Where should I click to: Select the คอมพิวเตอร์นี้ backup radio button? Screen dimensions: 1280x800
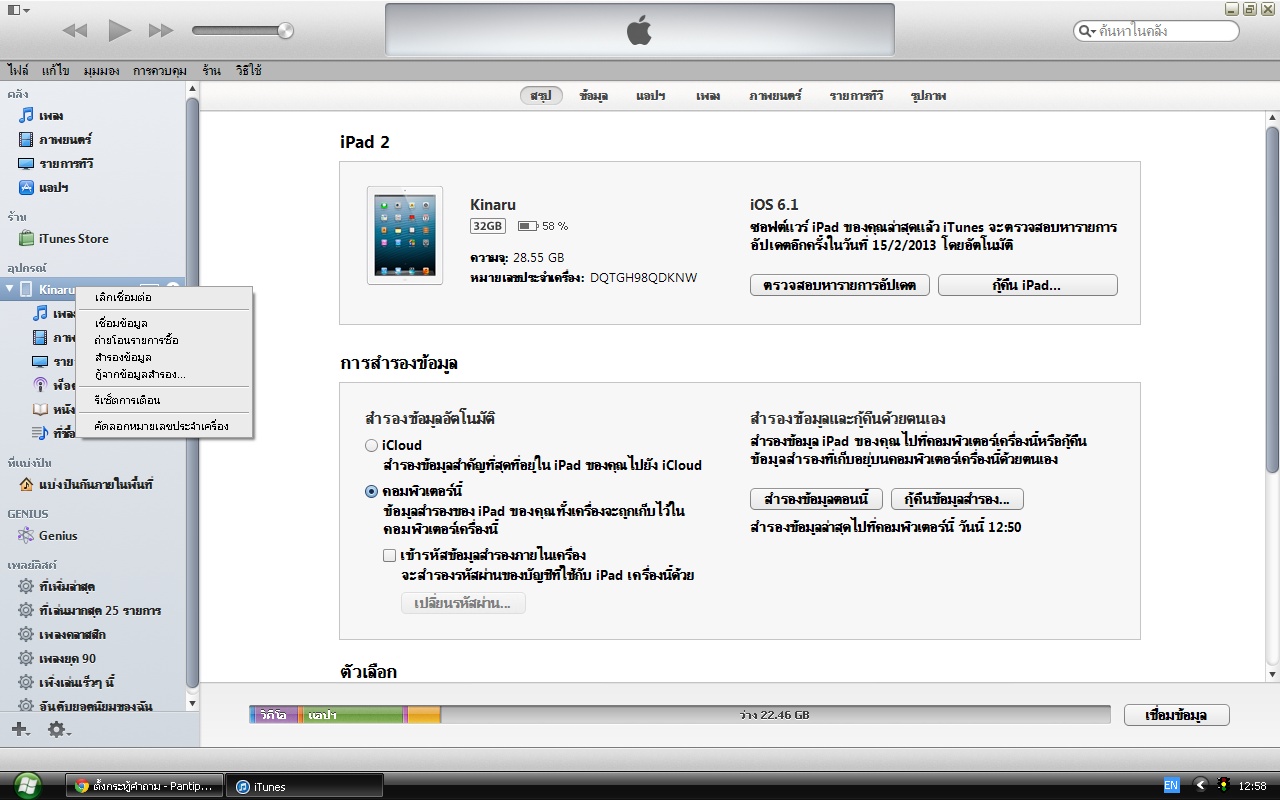(372, 491)
